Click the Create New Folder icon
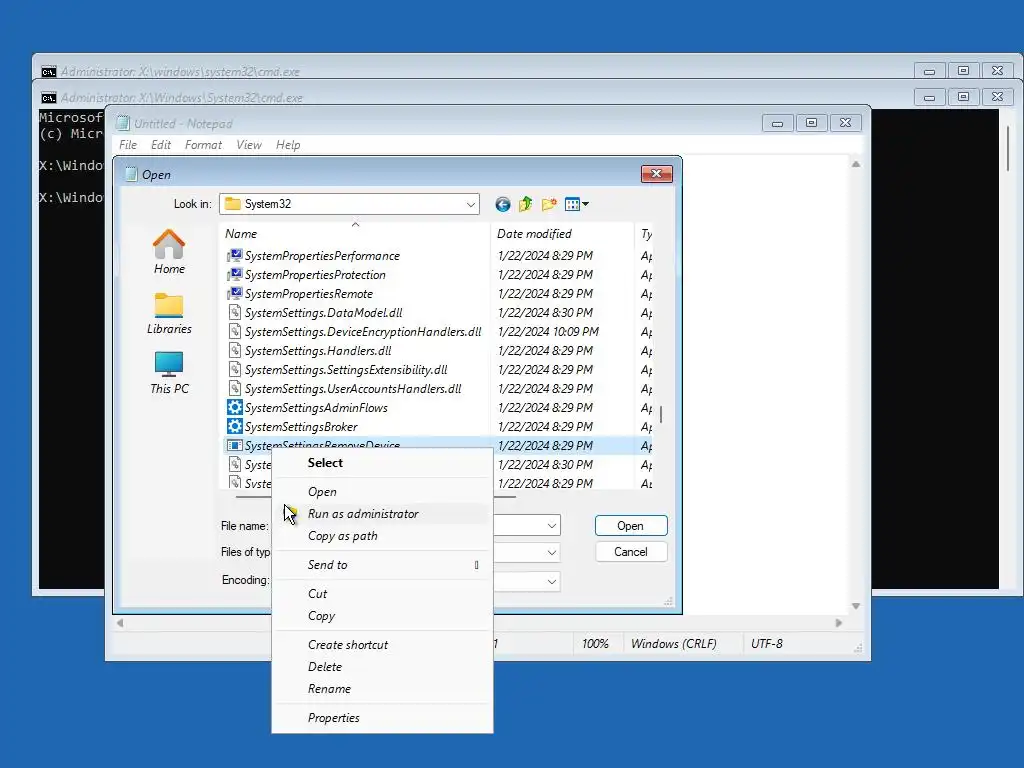Viewport: 1024px width, 768px height. click(x=549, y=204)
